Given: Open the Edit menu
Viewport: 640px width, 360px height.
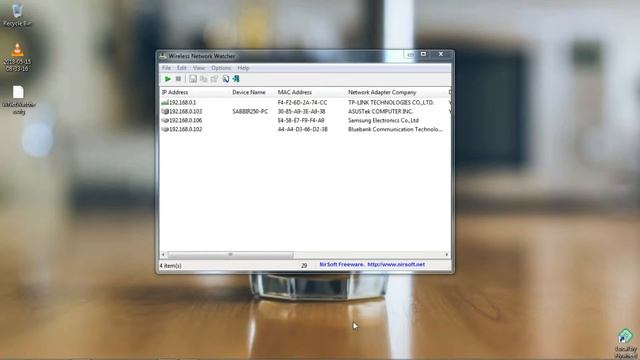Looking at the screenshot, I should 182,68.
